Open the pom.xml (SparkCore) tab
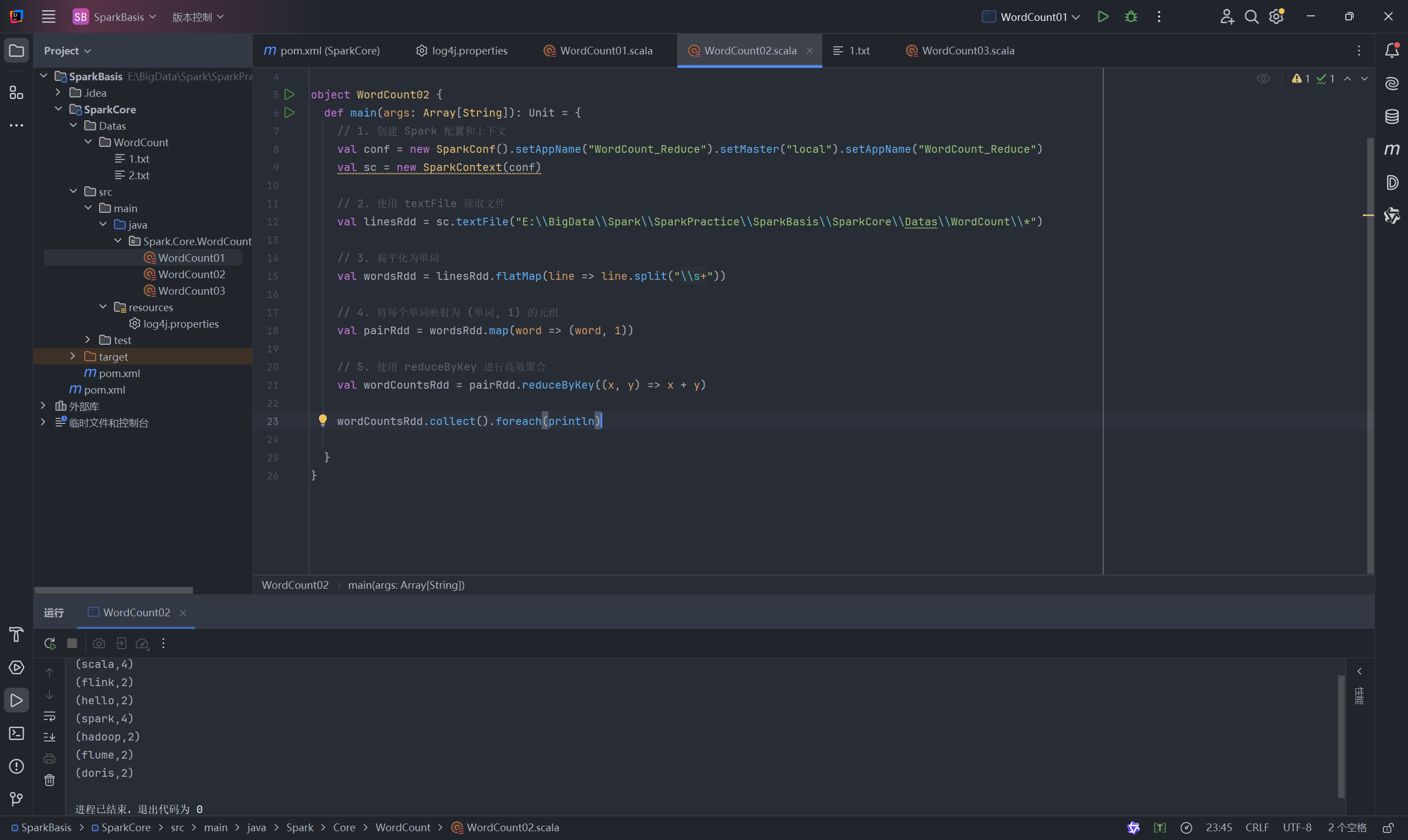 pyautogui.click(x=329, y=51)
